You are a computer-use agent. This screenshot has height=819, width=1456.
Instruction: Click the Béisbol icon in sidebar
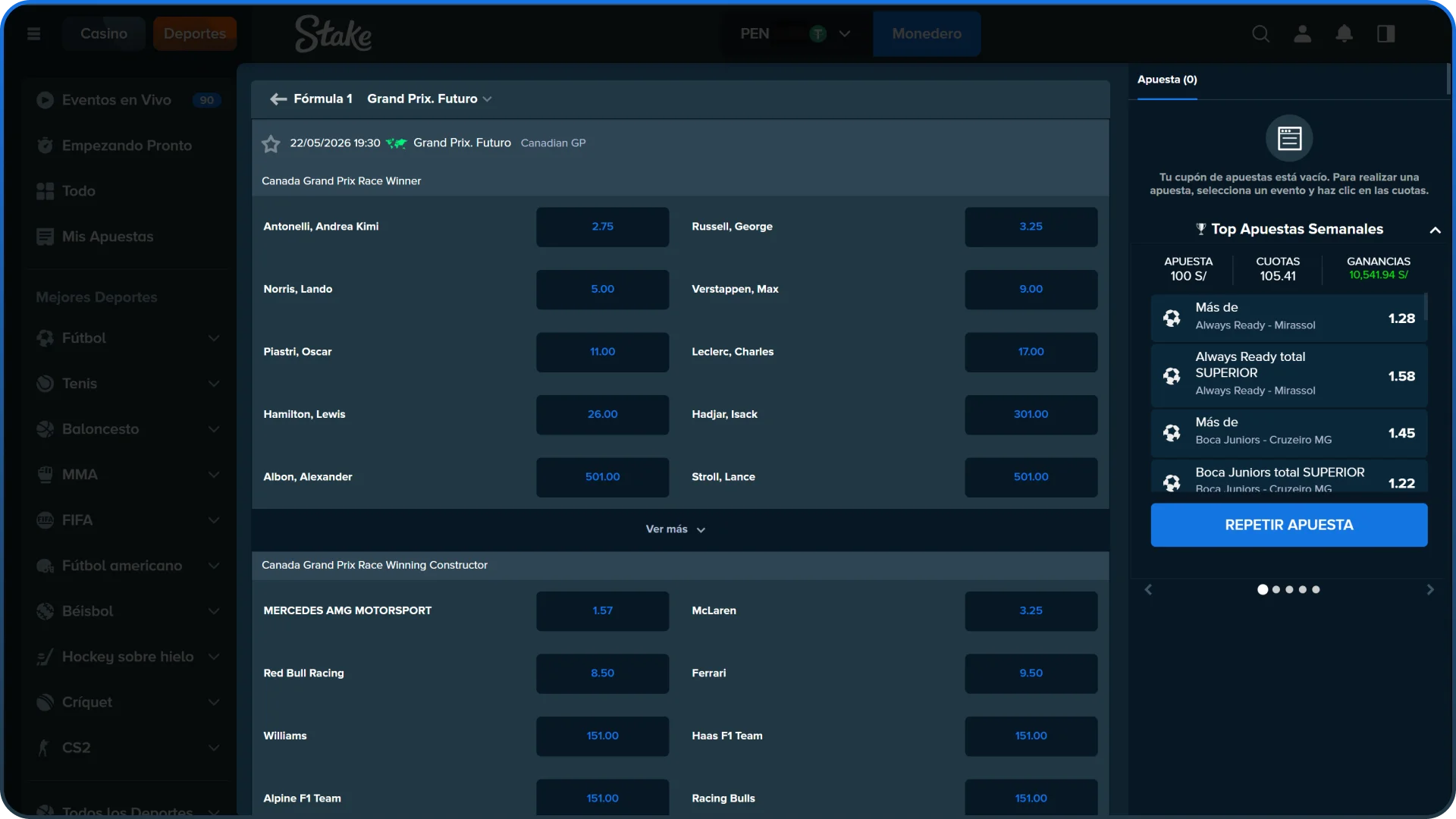pyautogui.click(x=45, y=611)
